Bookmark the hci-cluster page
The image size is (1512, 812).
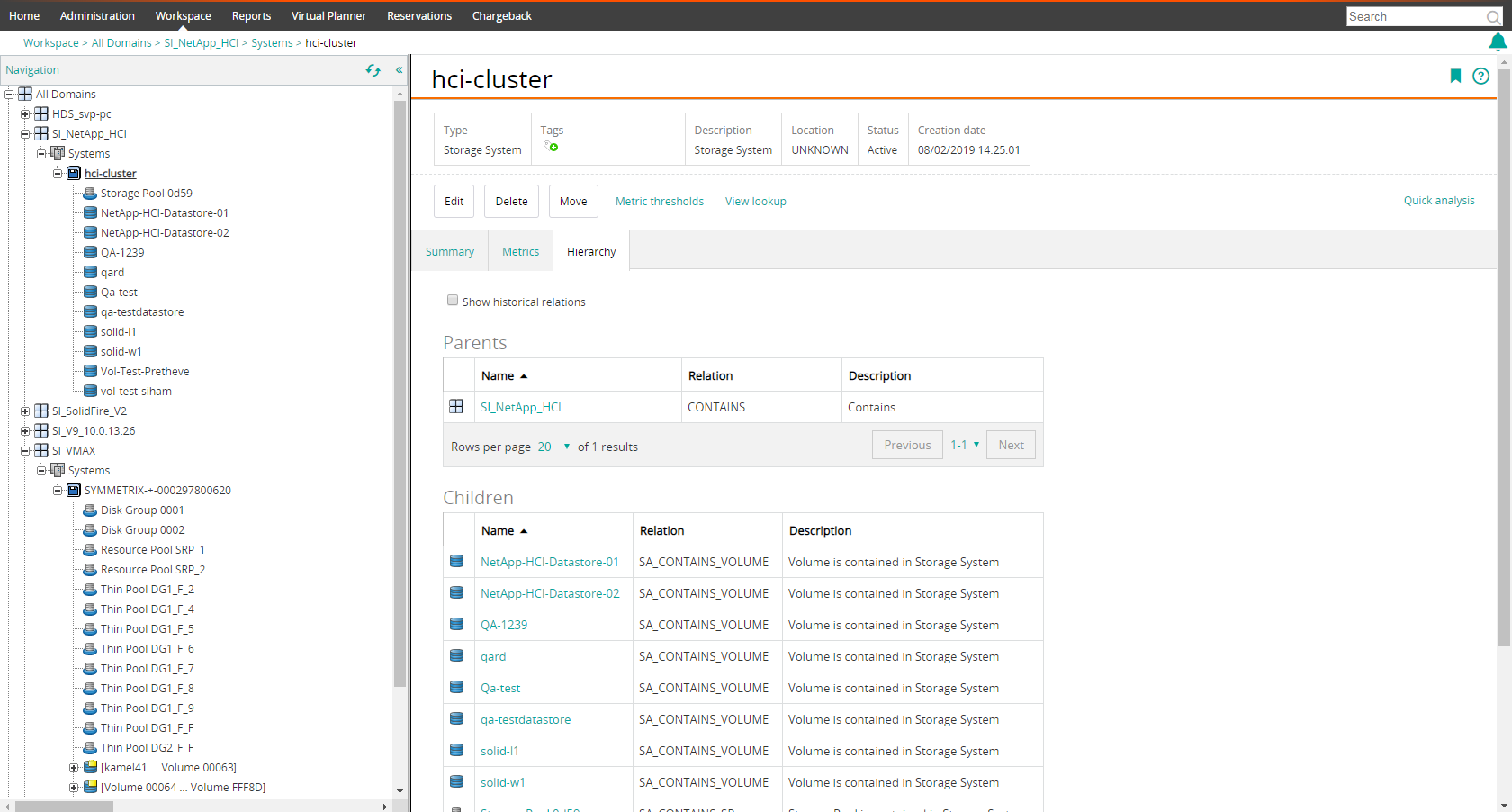[x=1455, y=76]
